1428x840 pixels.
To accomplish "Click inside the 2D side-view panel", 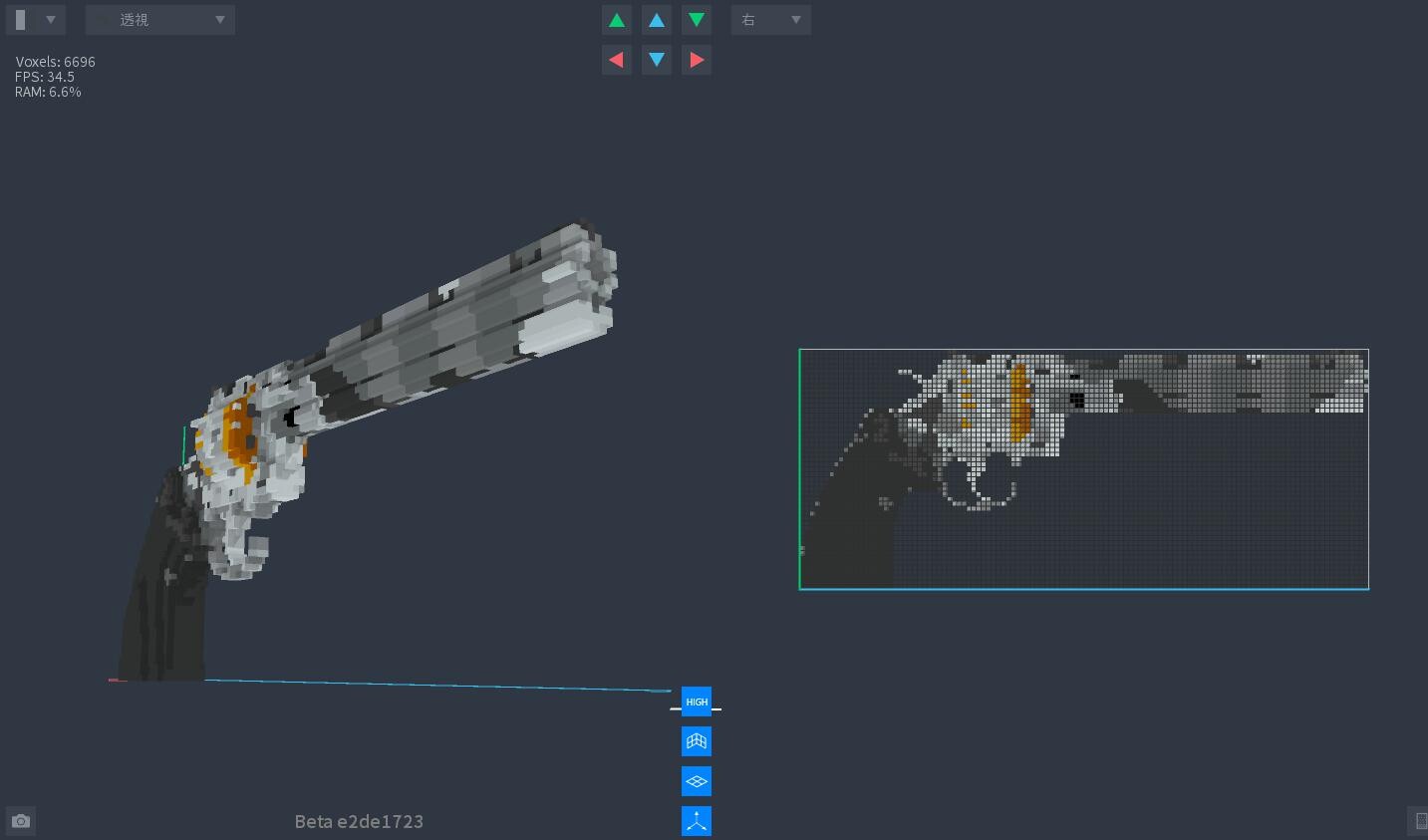I will [1083, 468].
